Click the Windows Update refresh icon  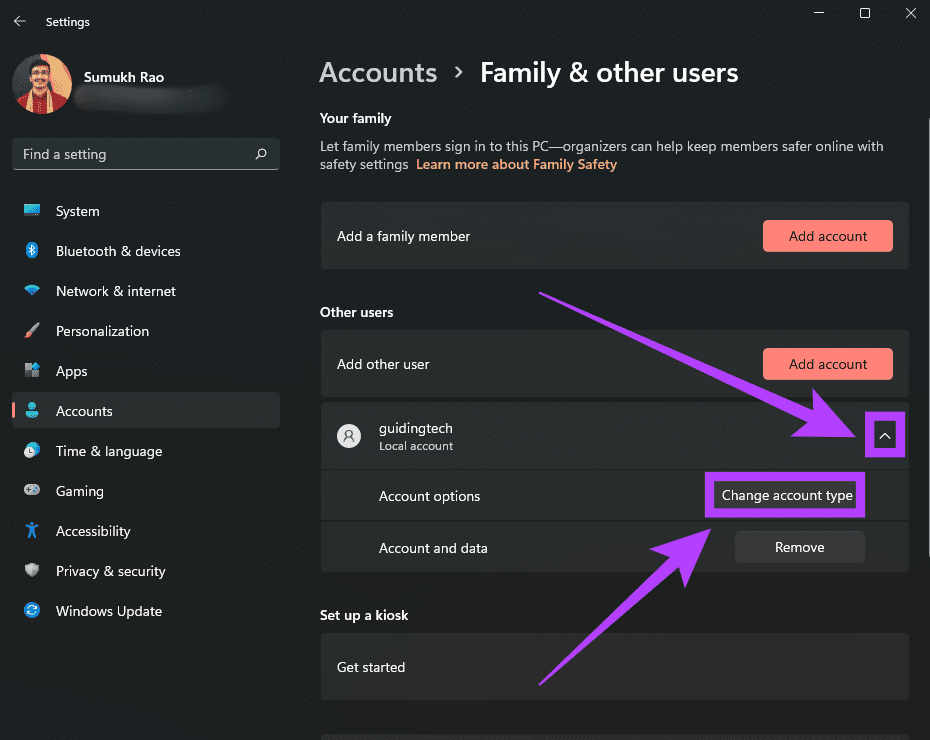32,611
